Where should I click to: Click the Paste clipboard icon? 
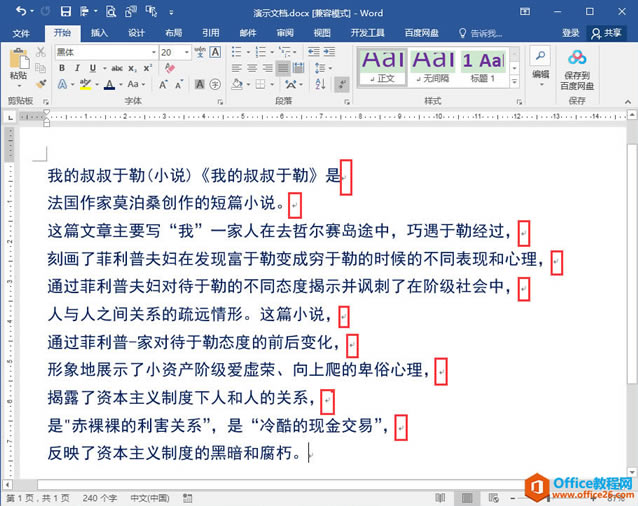[19, 59]
